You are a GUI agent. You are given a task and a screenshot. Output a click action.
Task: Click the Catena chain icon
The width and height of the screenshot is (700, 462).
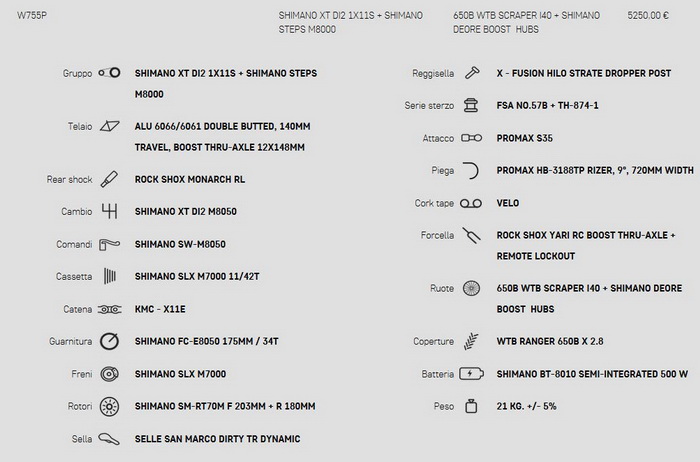(x=109, y=309)
